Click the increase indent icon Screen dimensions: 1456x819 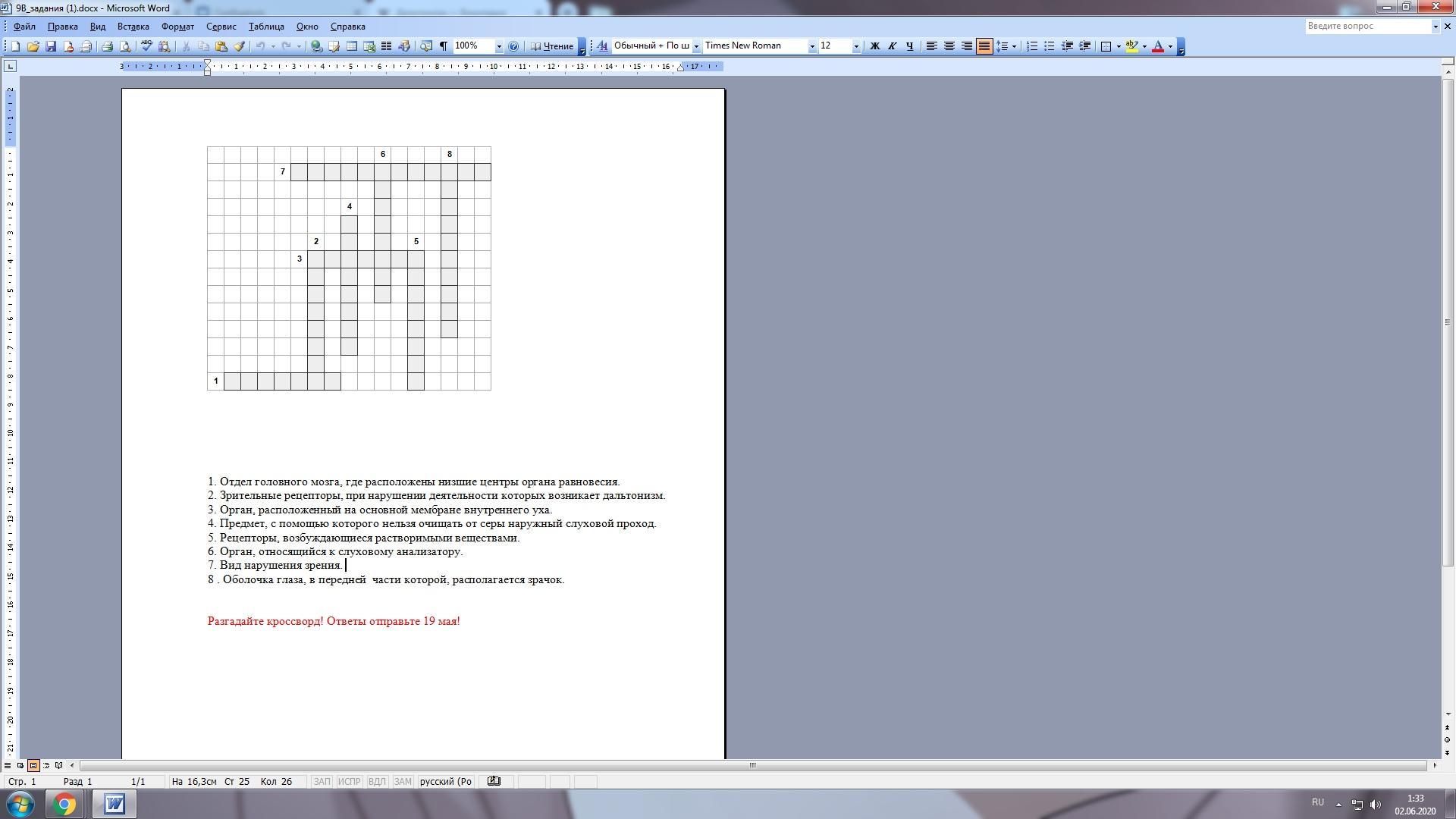coord(1084,46)
